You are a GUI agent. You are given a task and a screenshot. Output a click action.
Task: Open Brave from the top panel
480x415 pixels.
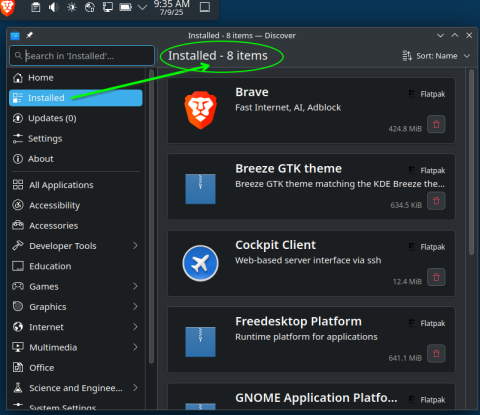tap(7, 7)
